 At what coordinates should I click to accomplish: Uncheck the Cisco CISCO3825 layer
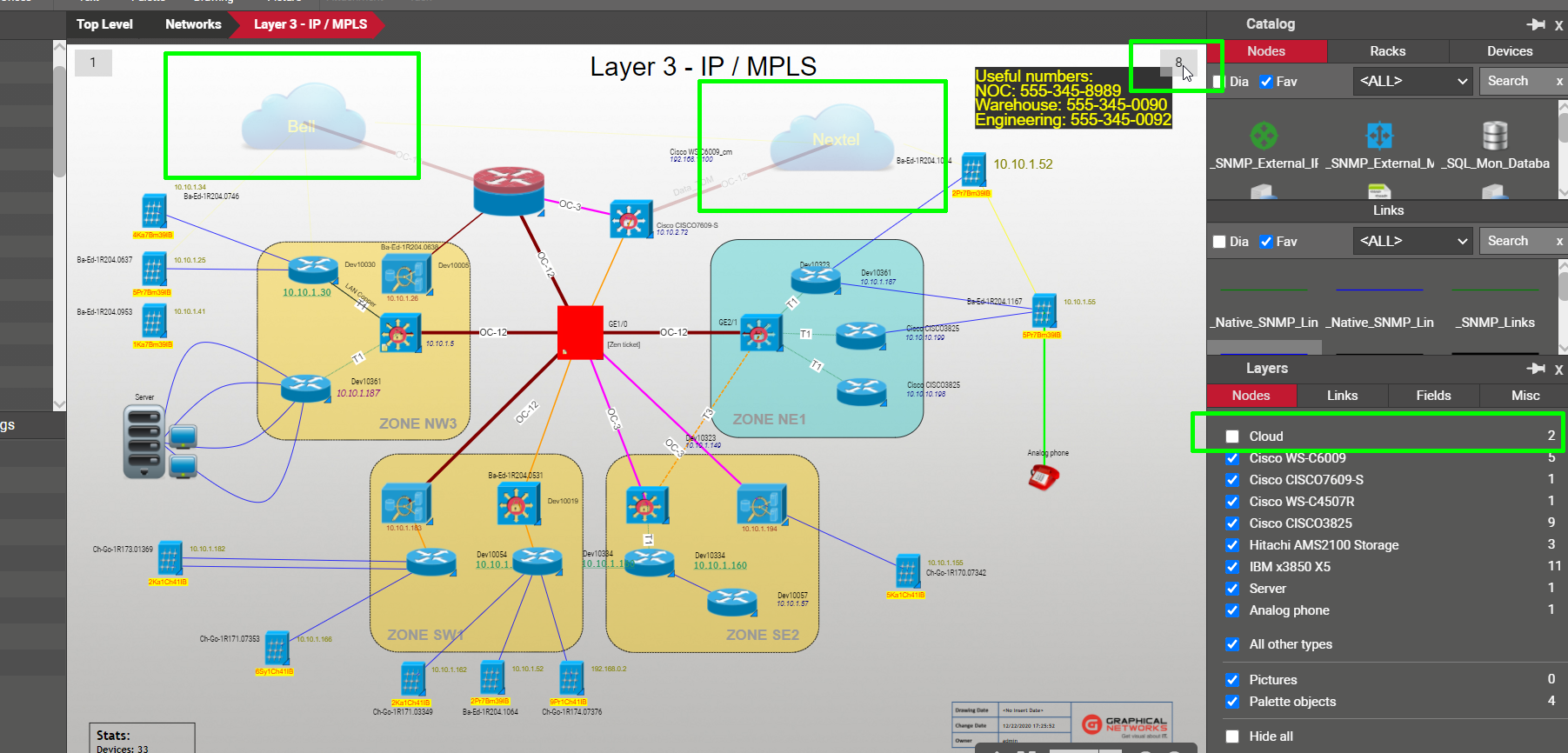point(1232,523)
